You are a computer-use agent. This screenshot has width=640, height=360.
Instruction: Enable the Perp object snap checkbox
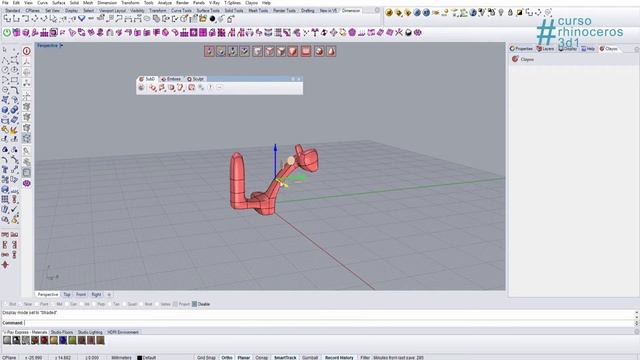(95, 304)
